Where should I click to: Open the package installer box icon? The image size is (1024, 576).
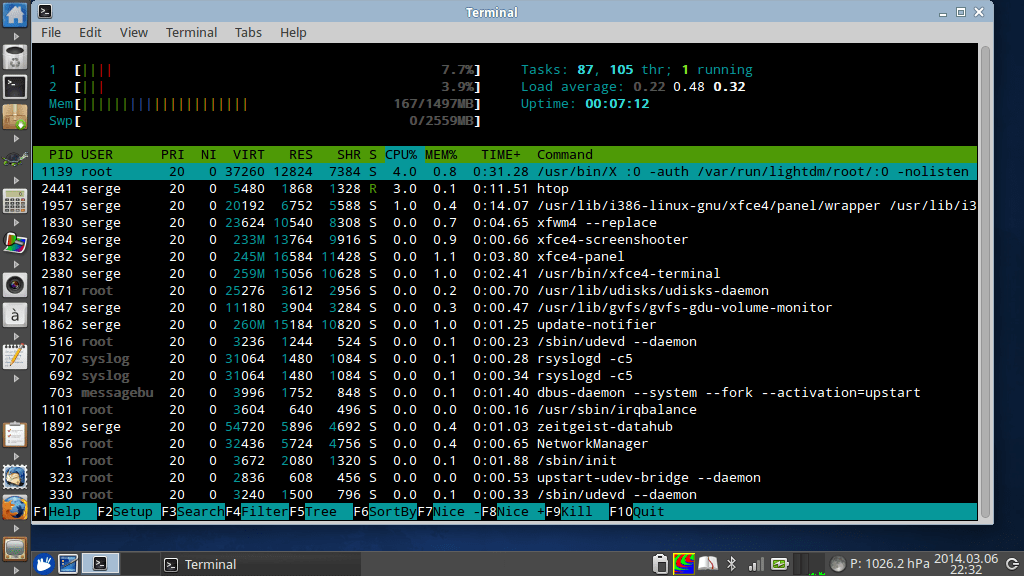tap(14, 117)
